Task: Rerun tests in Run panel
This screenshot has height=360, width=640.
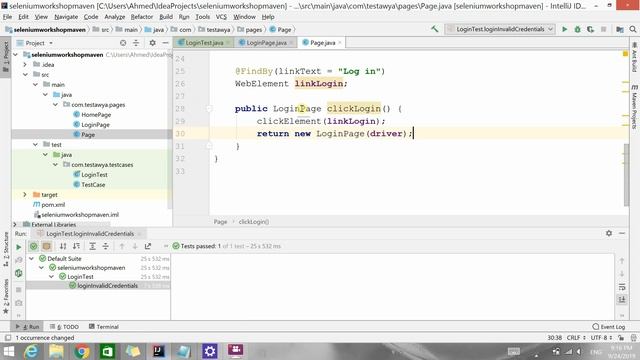Action: click(x=18, y=247)
